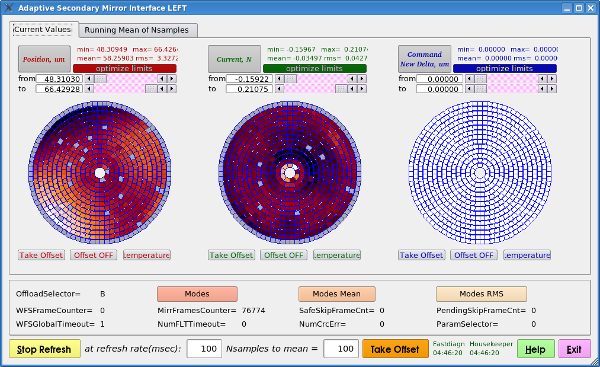Click right arrow of Current from scrollbar
This screenshot has height=367, width=600.
362,79
